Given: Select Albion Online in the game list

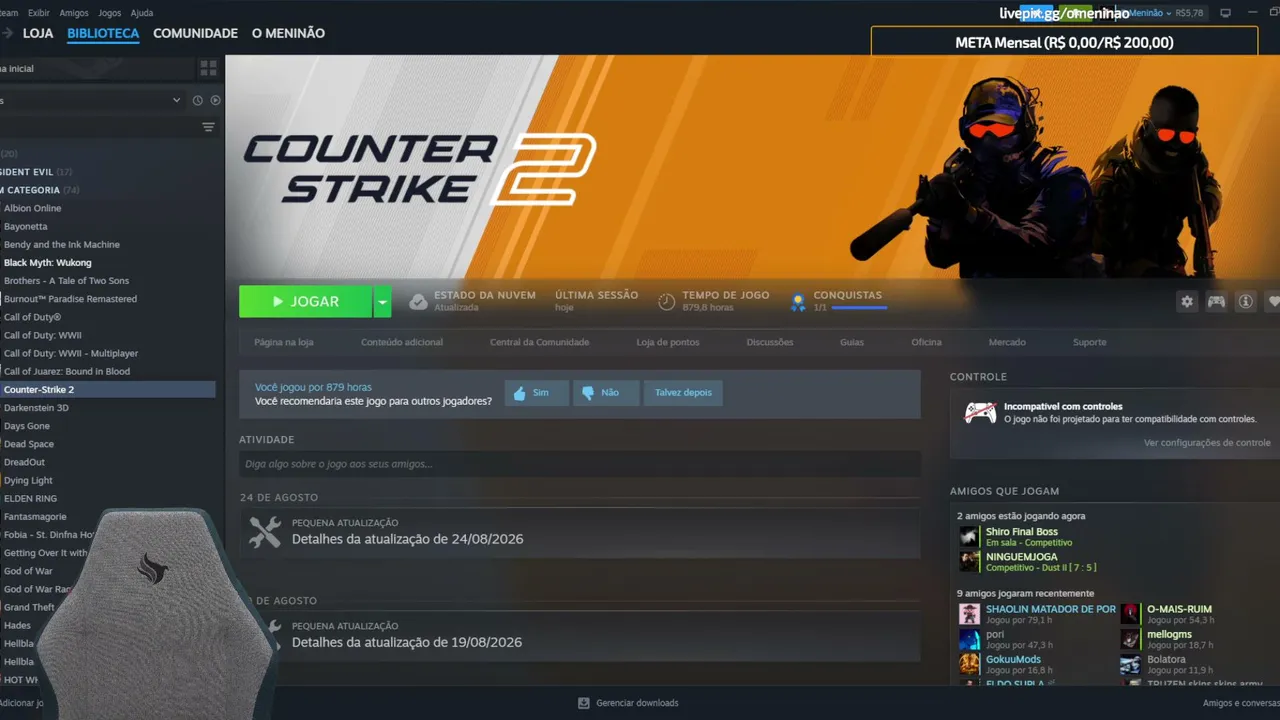Looking at the screenshot, I should 33,209.
